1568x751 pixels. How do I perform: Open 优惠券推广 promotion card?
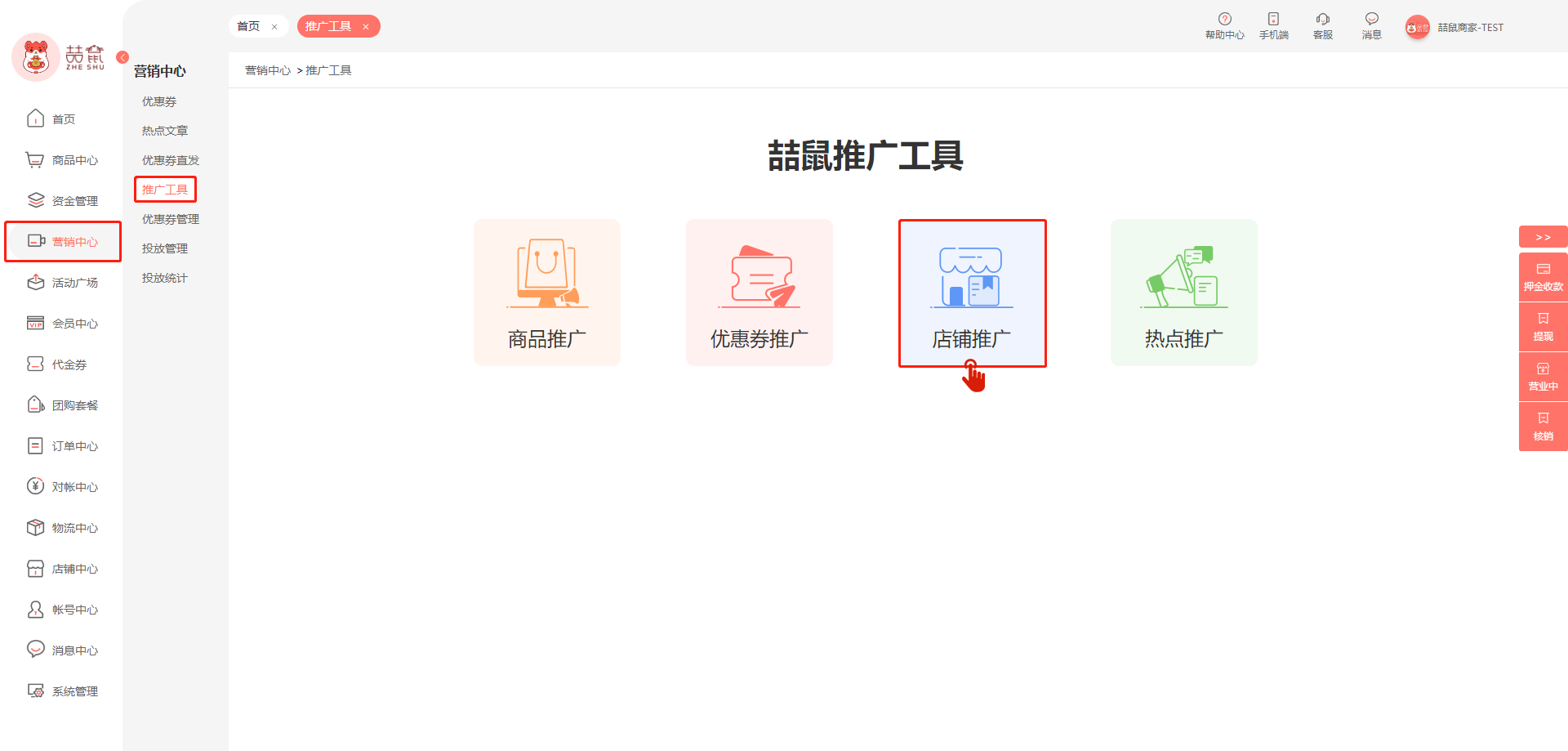point(759,293)
